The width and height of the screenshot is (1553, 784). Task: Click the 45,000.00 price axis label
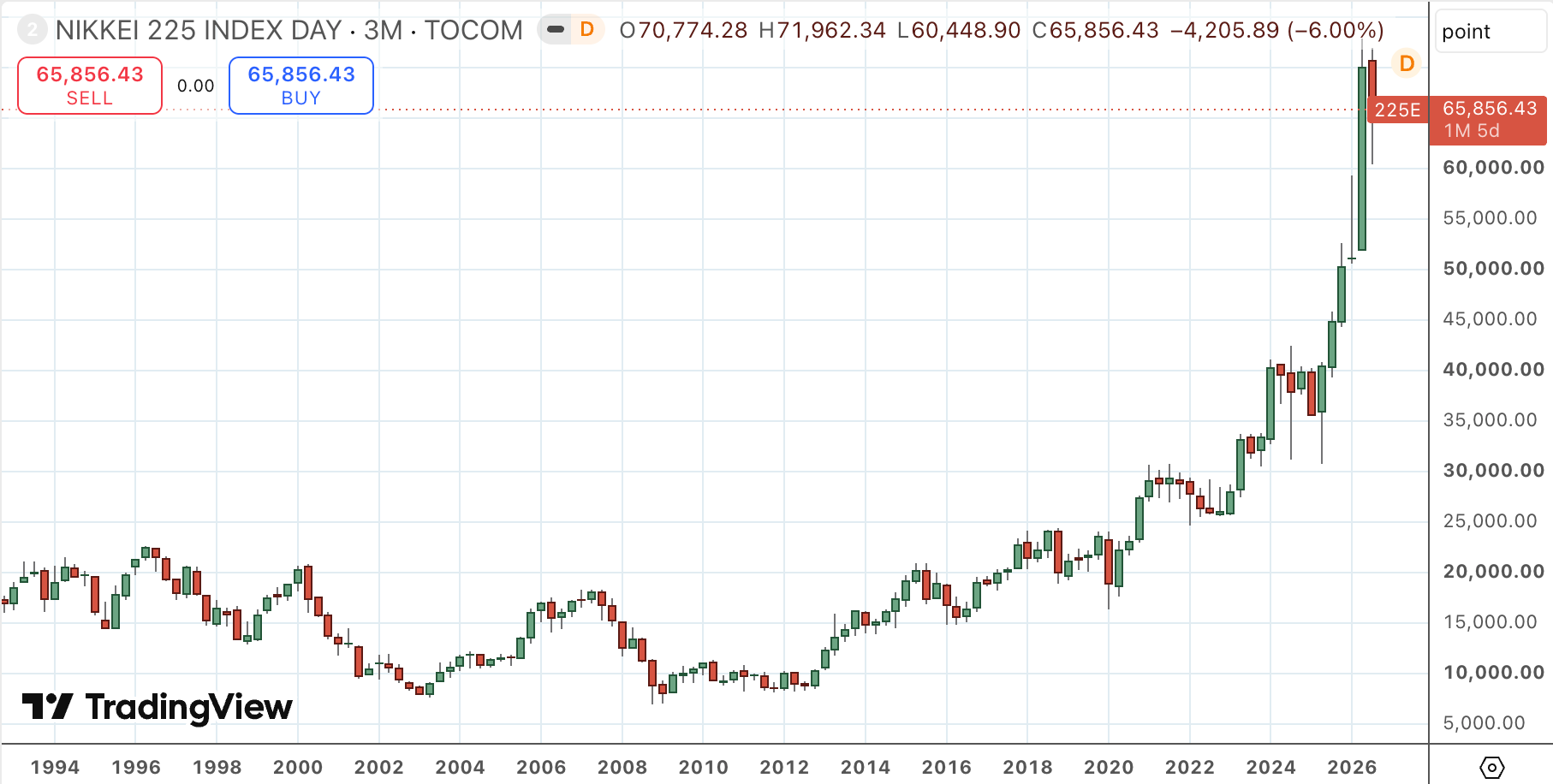click(1491, 319)
